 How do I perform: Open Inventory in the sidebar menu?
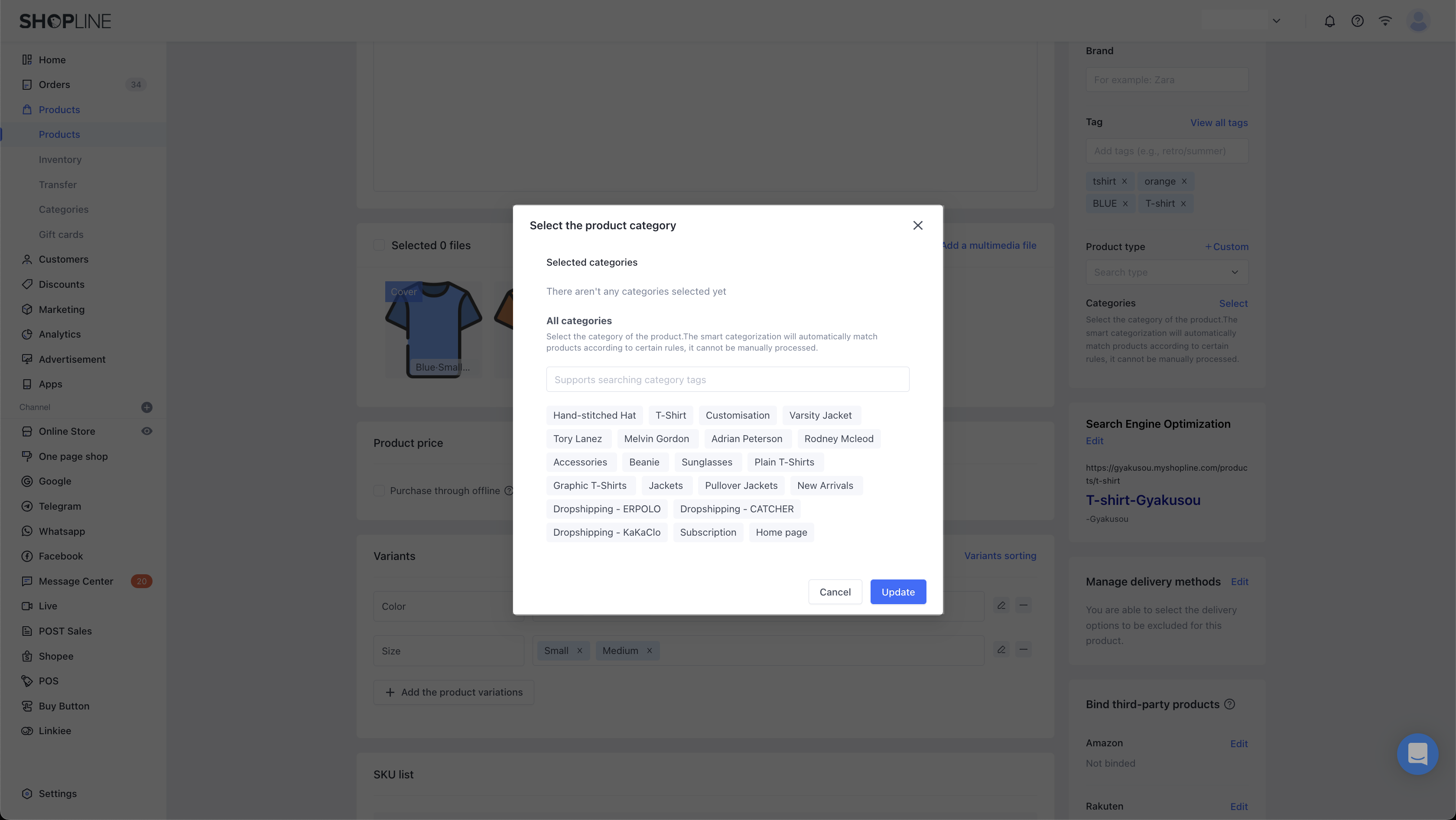coord(60,159)
